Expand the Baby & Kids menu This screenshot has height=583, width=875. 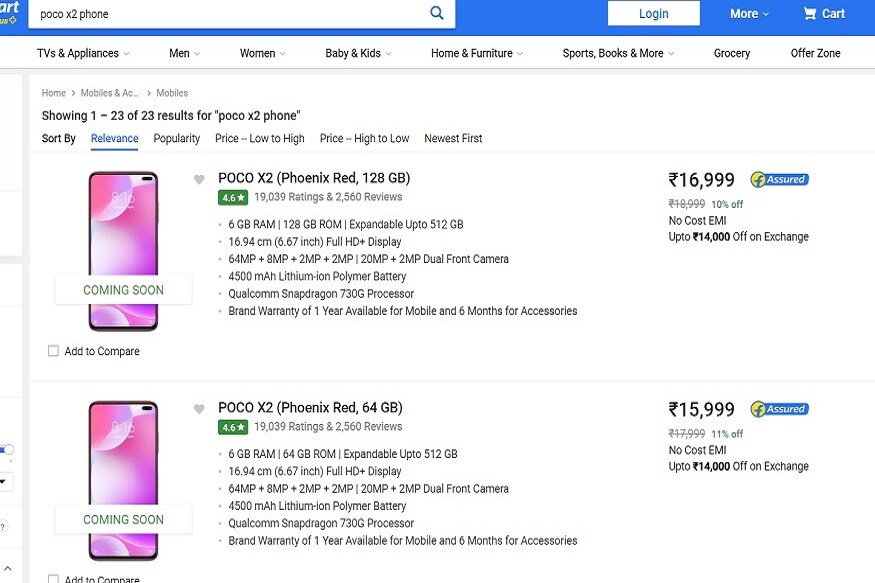point(358,53)
